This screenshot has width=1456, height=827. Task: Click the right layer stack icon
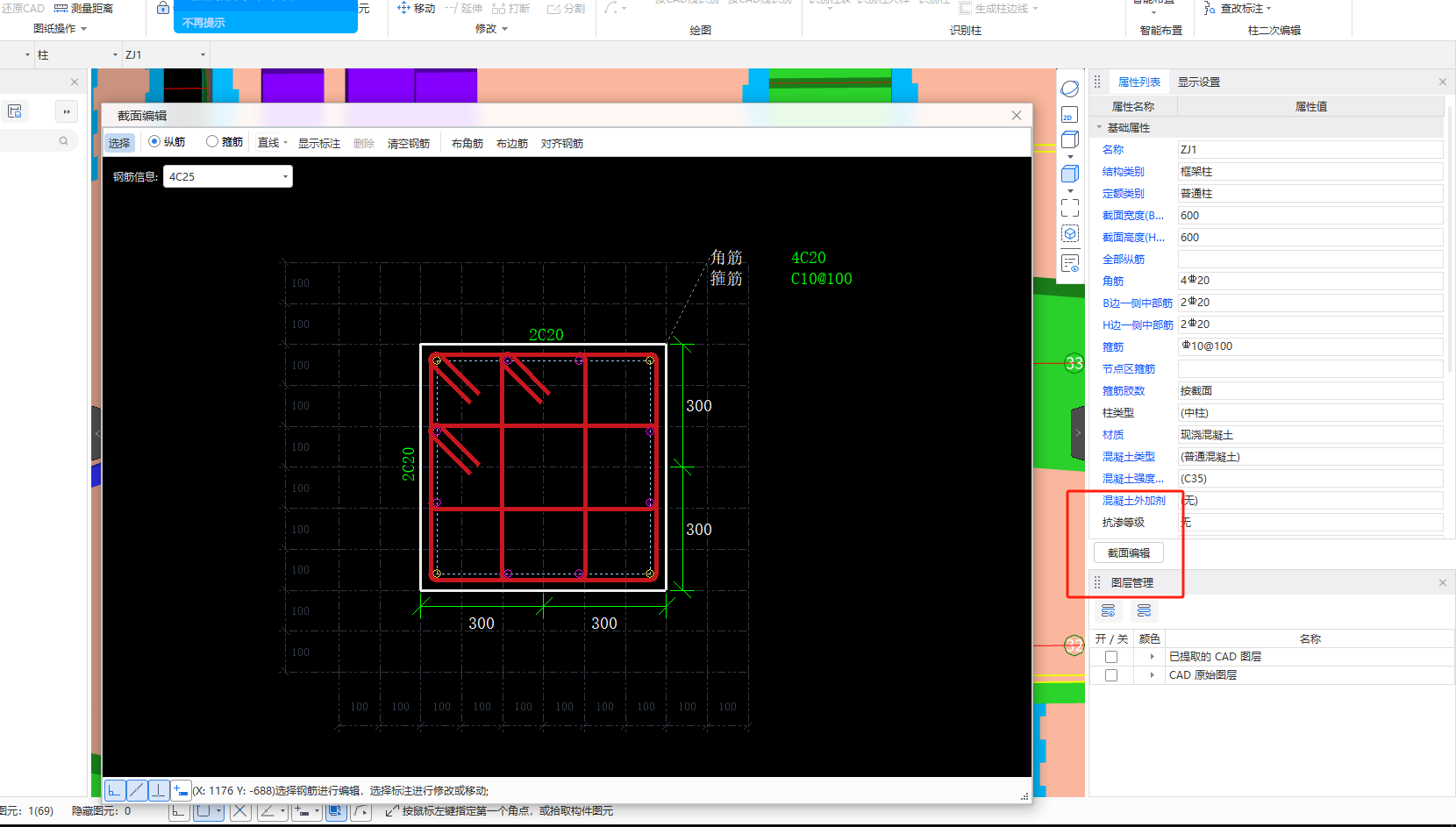(1144, 610)
